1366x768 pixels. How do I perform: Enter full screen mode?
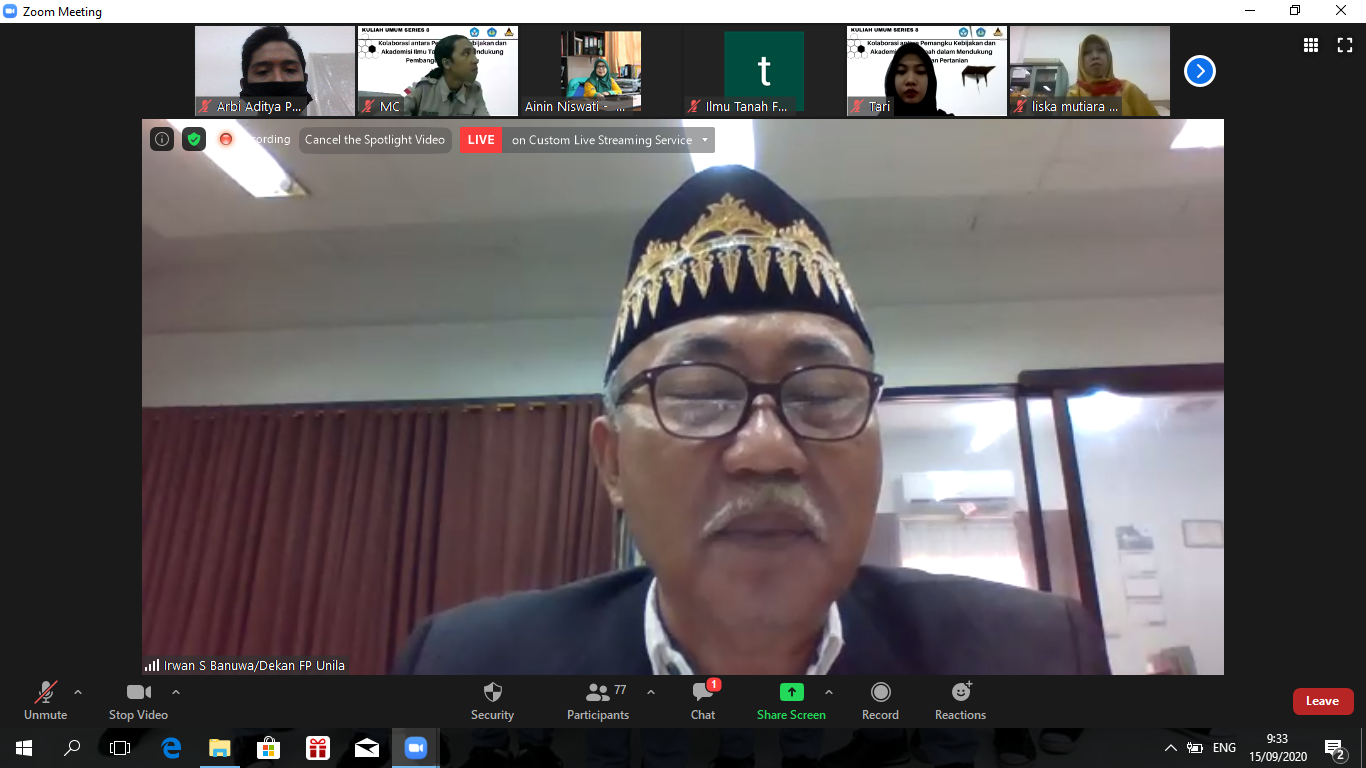[1345, 45]
